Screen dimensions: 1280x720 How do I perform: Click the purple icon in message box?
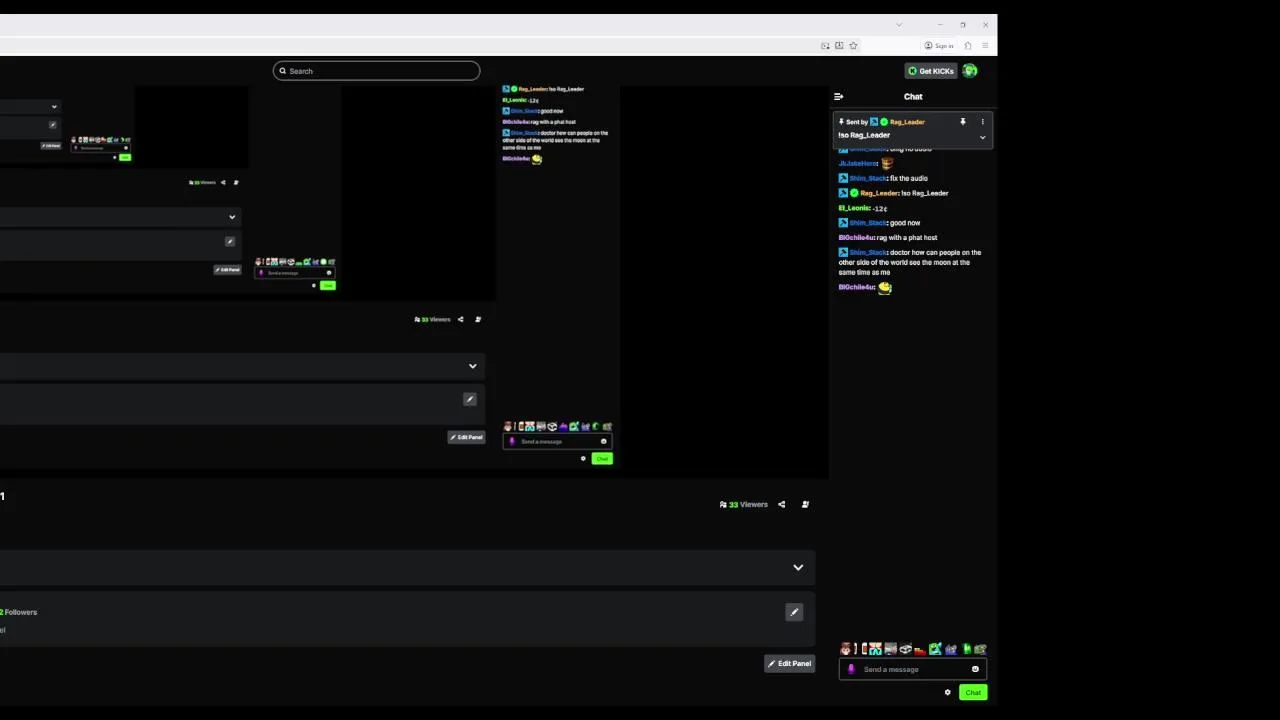click(851, 669)
